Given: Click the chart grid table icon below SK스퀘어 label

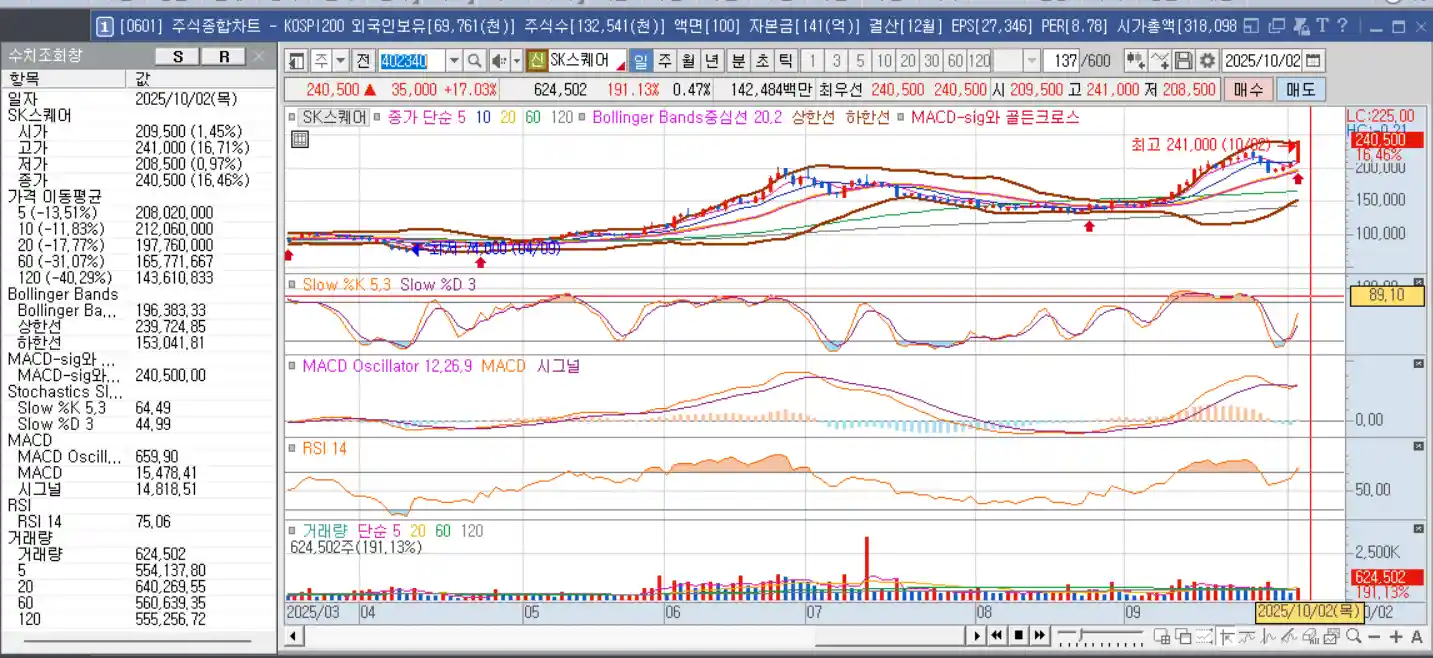Looking at the screenshot, I should (299, 139).
